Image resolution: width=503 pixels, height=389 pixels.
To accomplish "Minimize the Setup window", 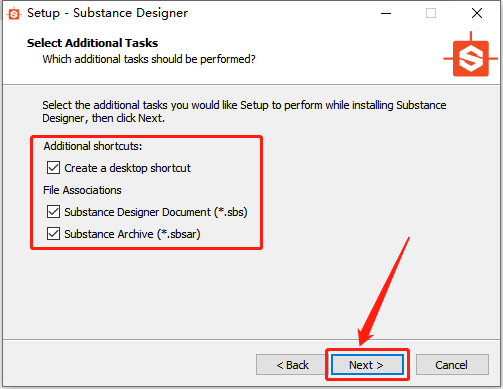I will [x=386, y=13].
